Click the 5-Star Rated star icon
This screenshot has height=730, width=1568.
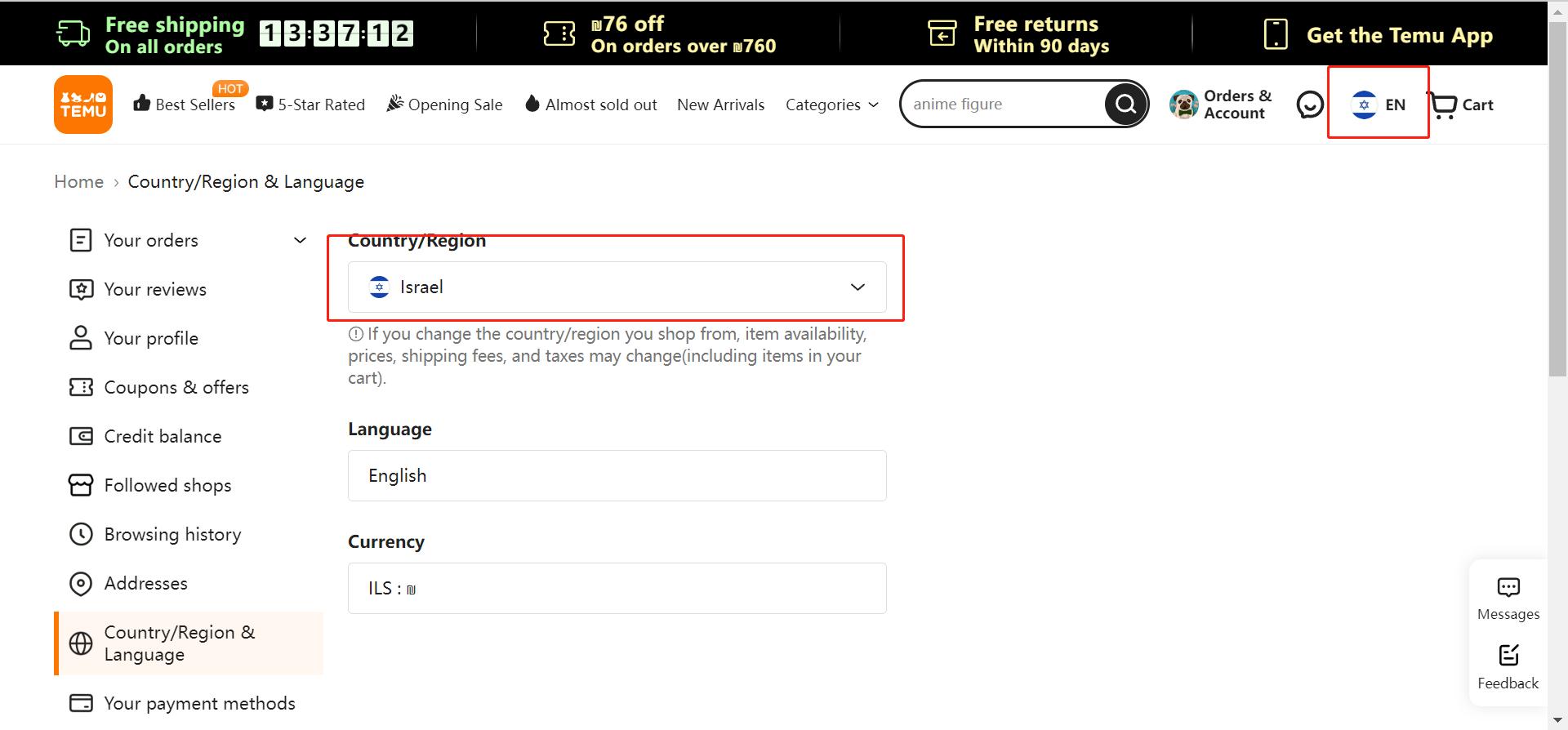(265, 104)
